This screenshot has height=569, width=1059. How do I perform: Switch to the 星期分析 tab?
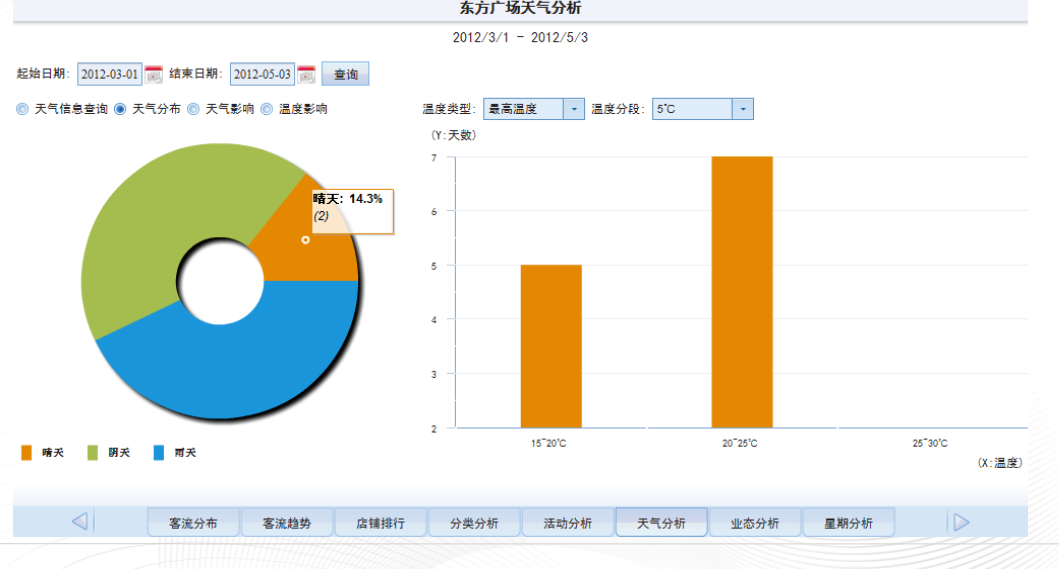point(848,523)
